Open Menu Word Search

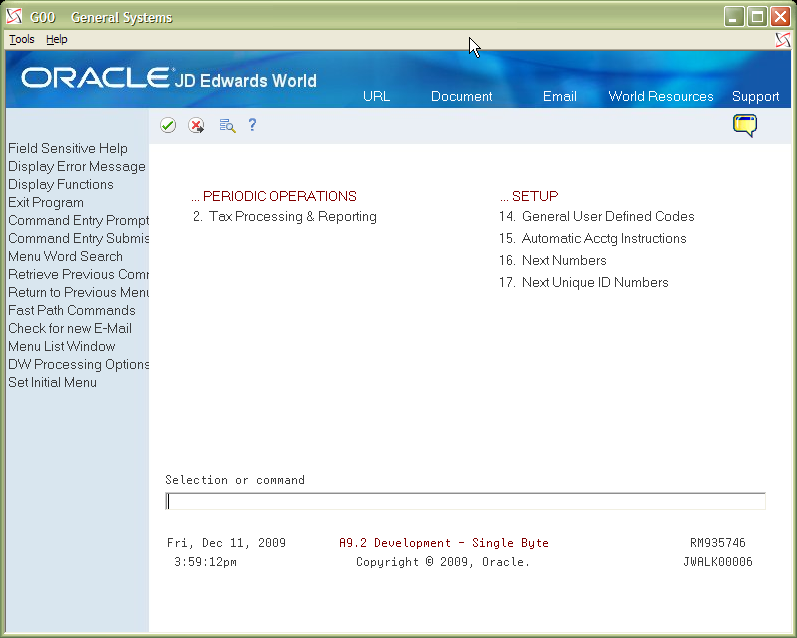point(65,256)
